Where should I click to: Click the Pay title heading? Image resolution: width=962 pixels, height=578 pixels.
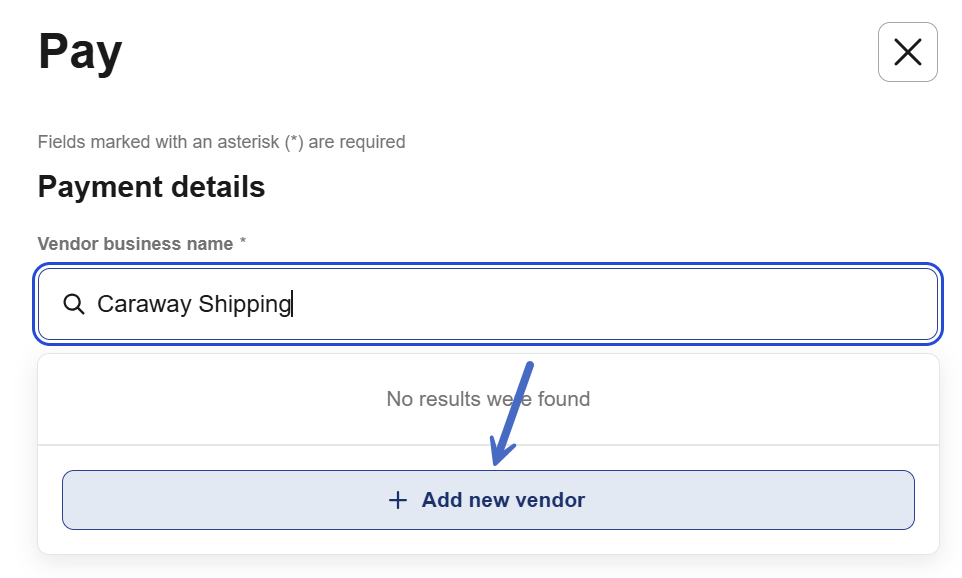[x=80, y=52]
